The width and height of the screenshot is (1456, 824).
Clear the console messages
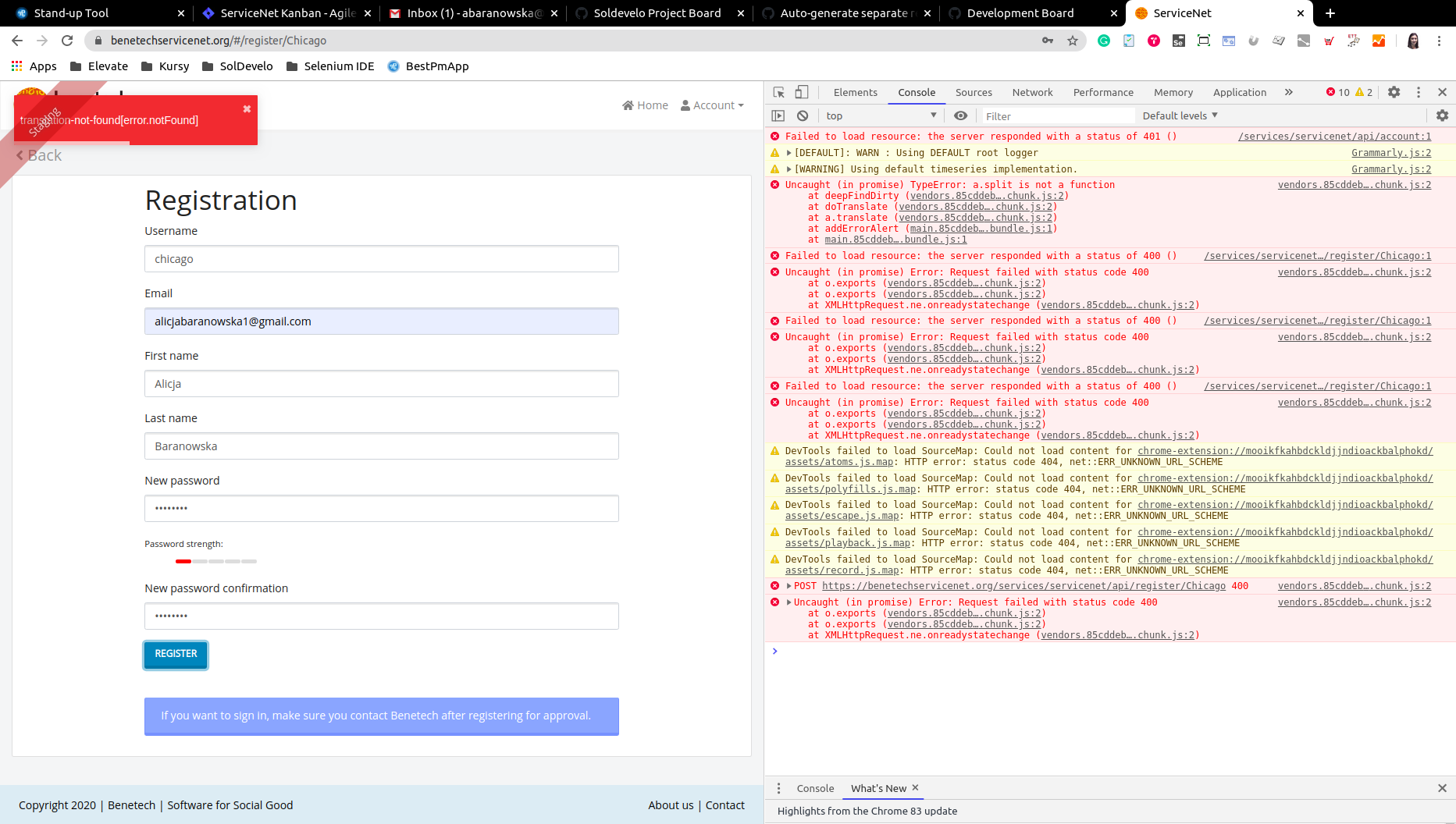(x=803, y=115)
